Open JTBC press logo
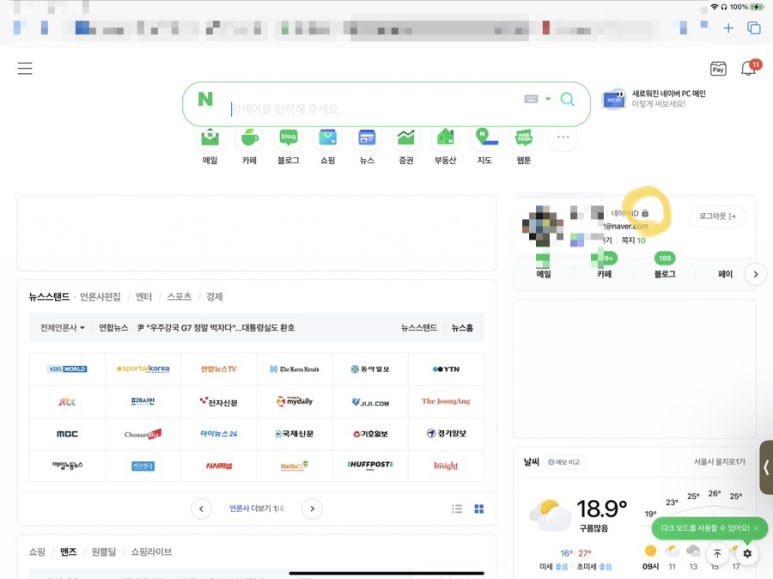The image size is (773, 579). click(68, 401)
